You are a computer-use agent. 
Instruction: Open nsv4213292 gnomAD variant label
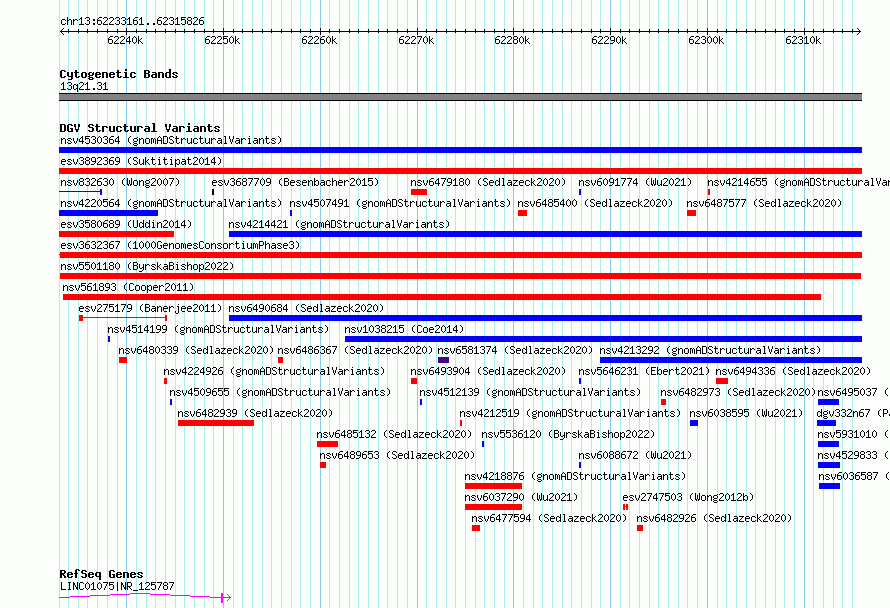(x=710, y=350)
